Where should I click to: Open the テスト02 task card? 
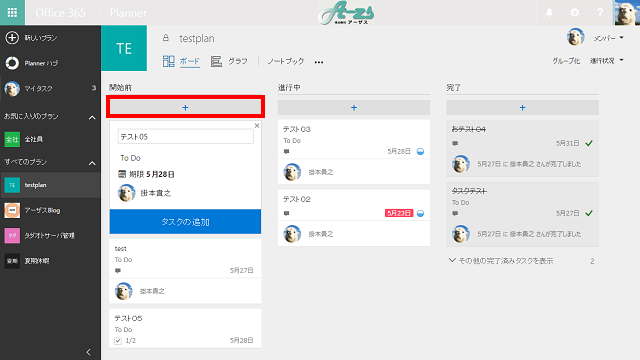click(x=354, y=218)
